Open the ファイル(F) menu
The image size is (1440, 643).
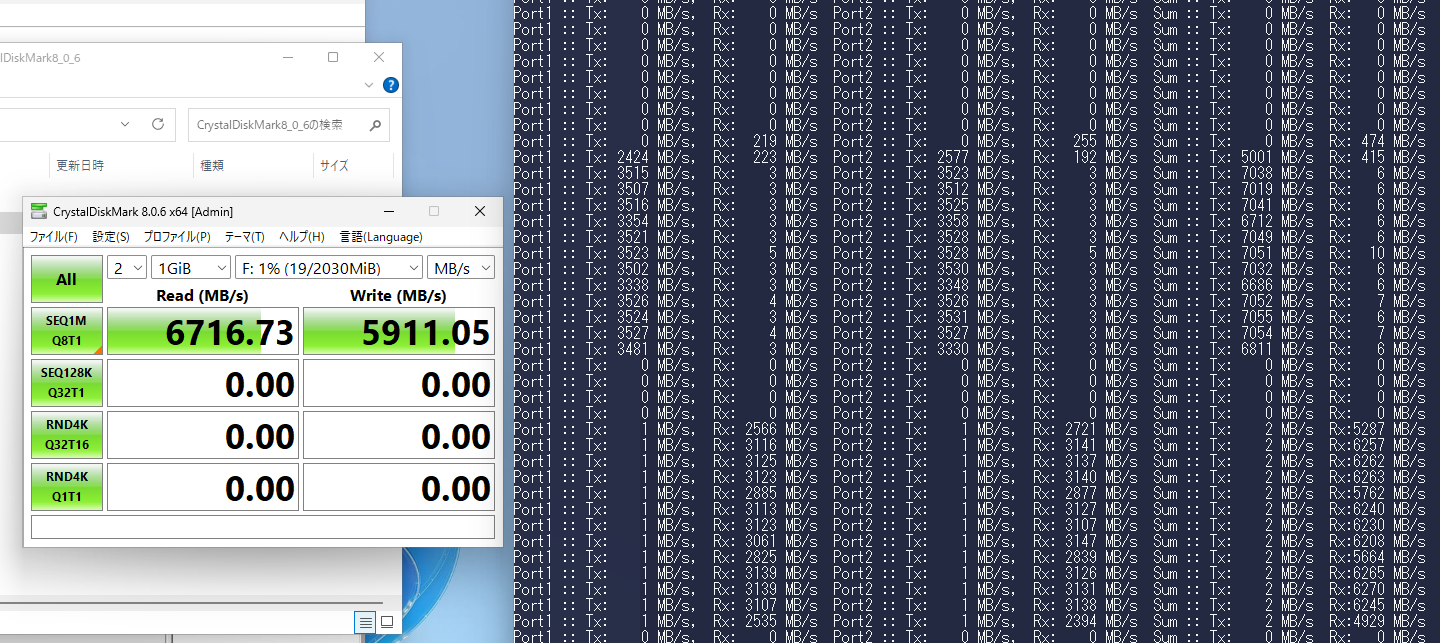click(54, 237)
